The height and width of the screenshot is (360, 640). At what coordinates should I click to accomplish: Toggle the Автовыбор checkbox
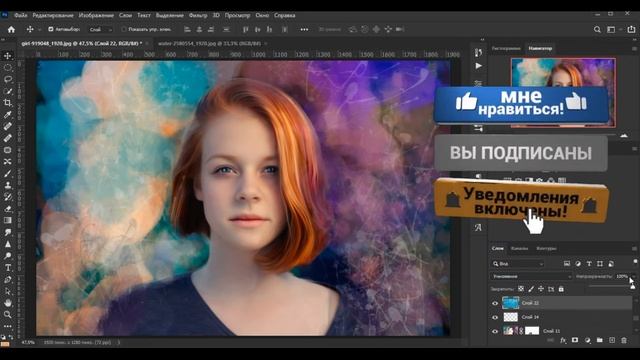[51, 29]
